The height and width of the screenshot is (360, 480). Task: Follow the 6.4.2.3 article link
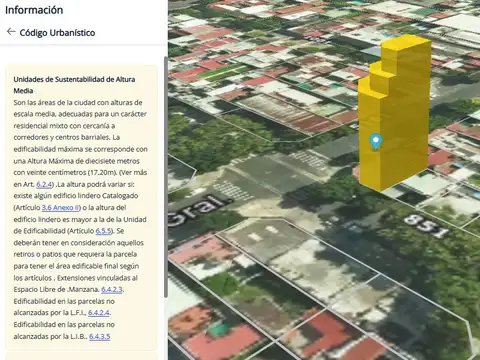[x=112, y=289]
